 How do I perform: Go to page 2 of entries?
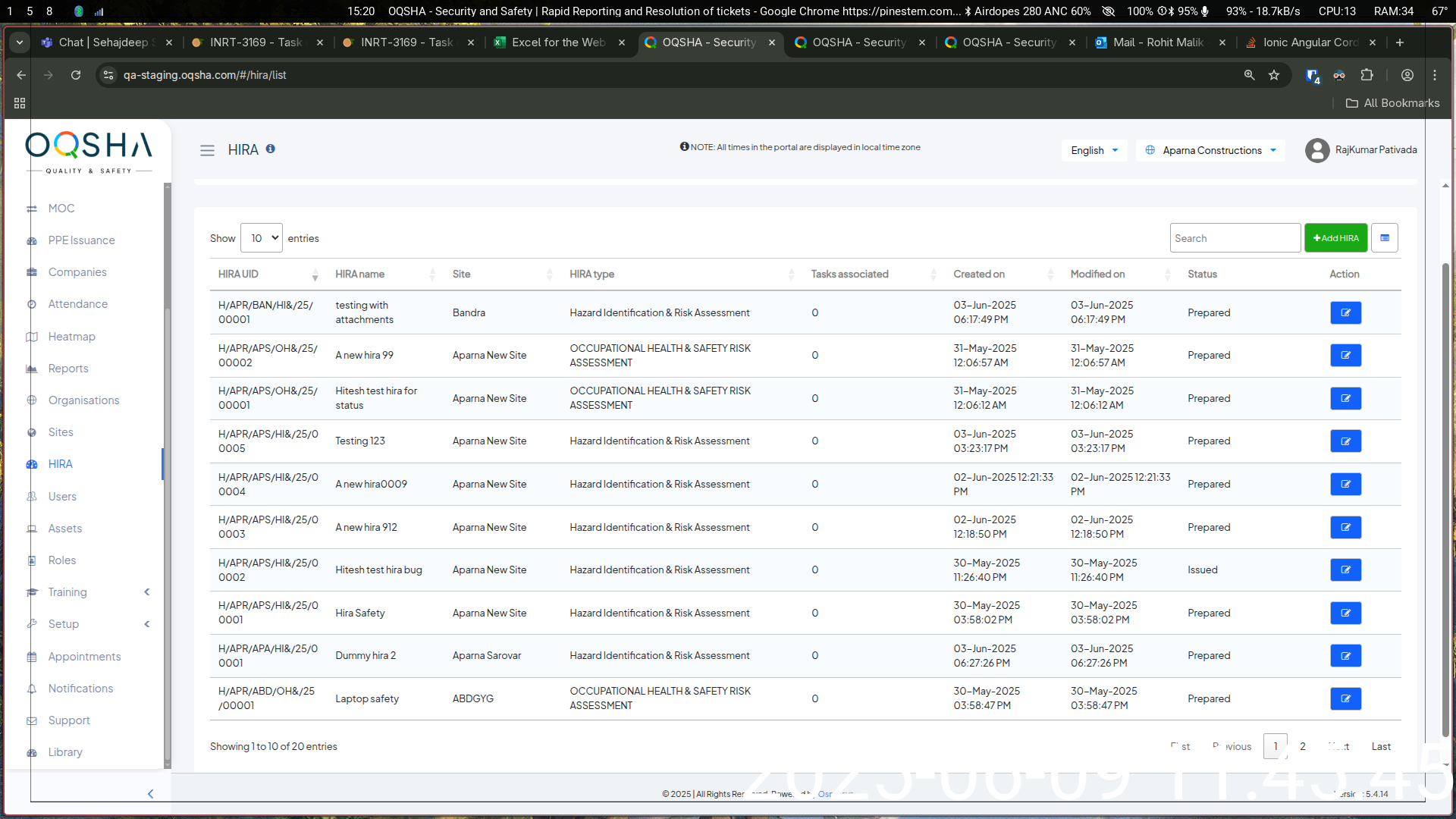click(x=1303, y=746)
